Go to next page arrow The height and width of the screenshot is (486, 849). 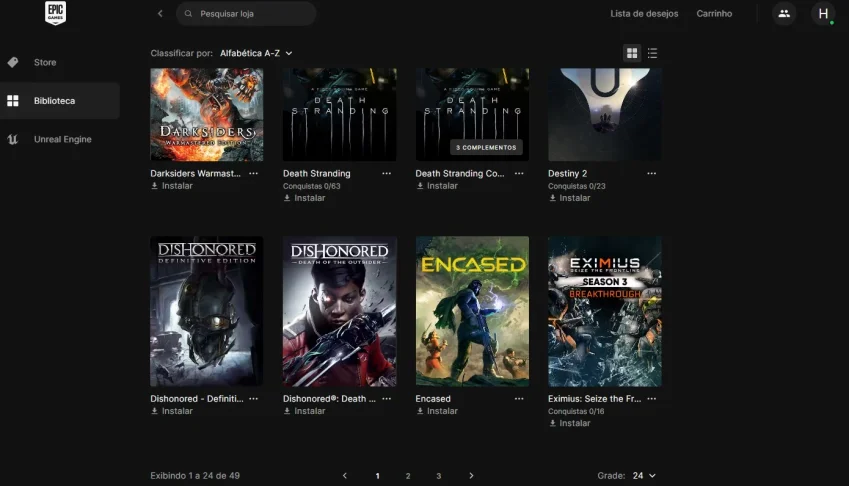pos(471,476)
